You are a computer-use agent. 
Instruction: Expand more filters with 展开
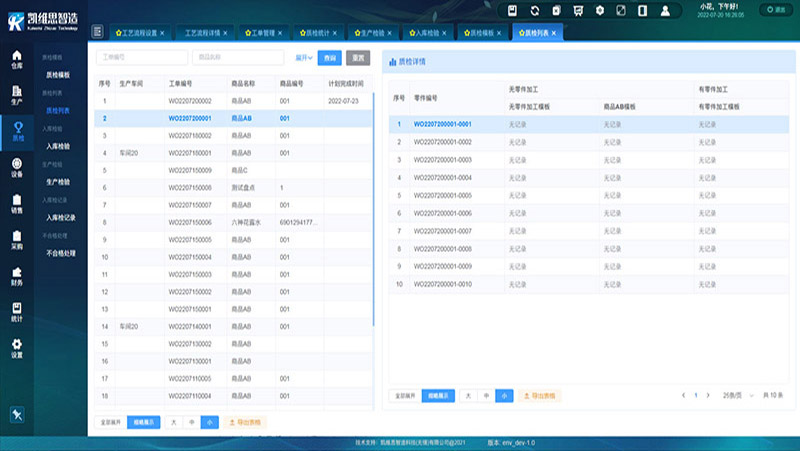304,58
